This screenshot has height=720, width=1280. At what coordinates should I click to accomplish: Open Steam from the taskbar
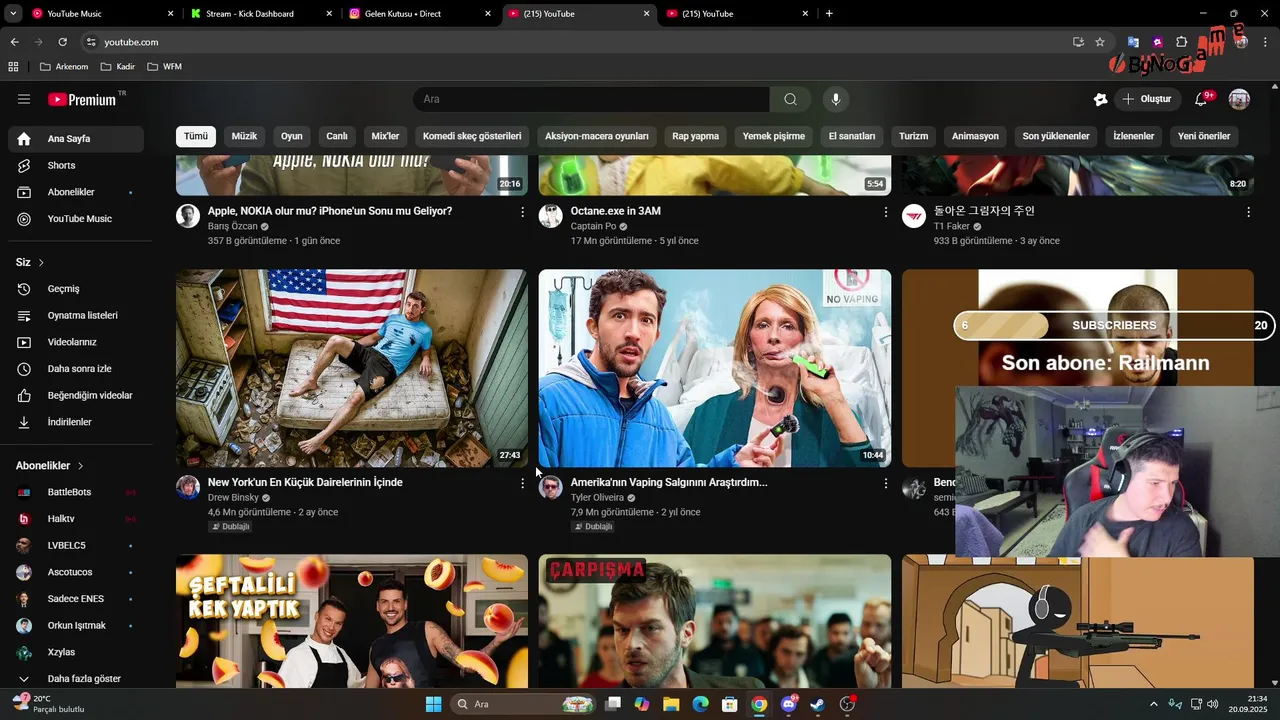[817, 704]
